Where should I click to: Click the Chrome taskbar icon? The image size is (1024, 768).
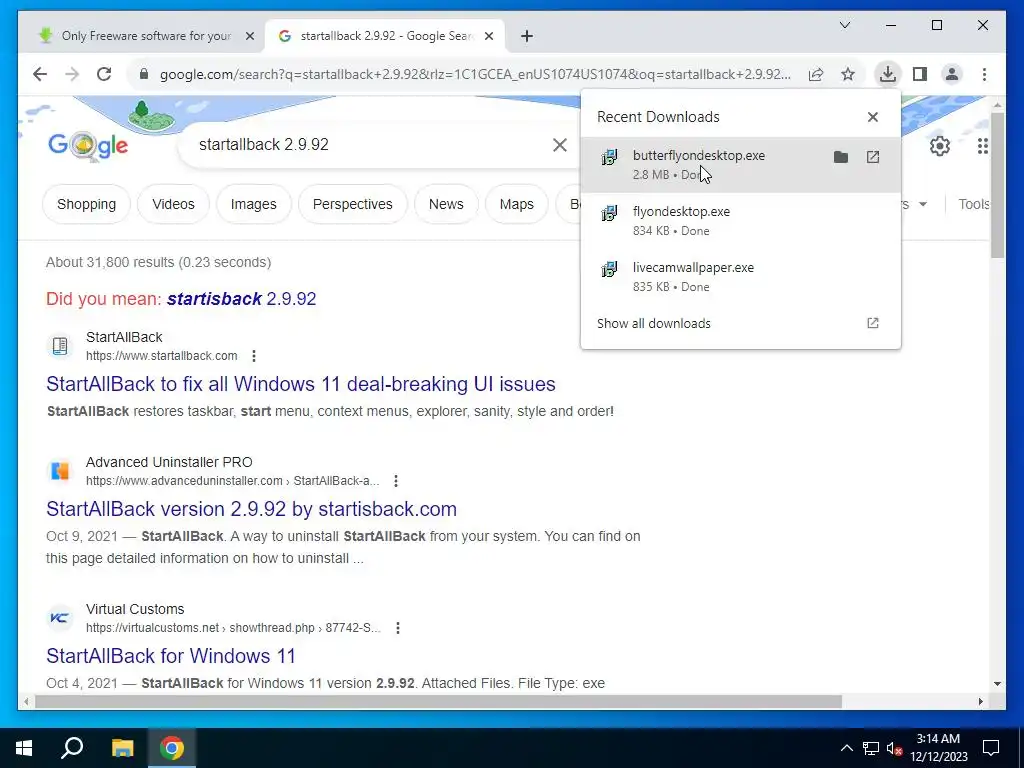pyautogui.click(x=172, y=748)
